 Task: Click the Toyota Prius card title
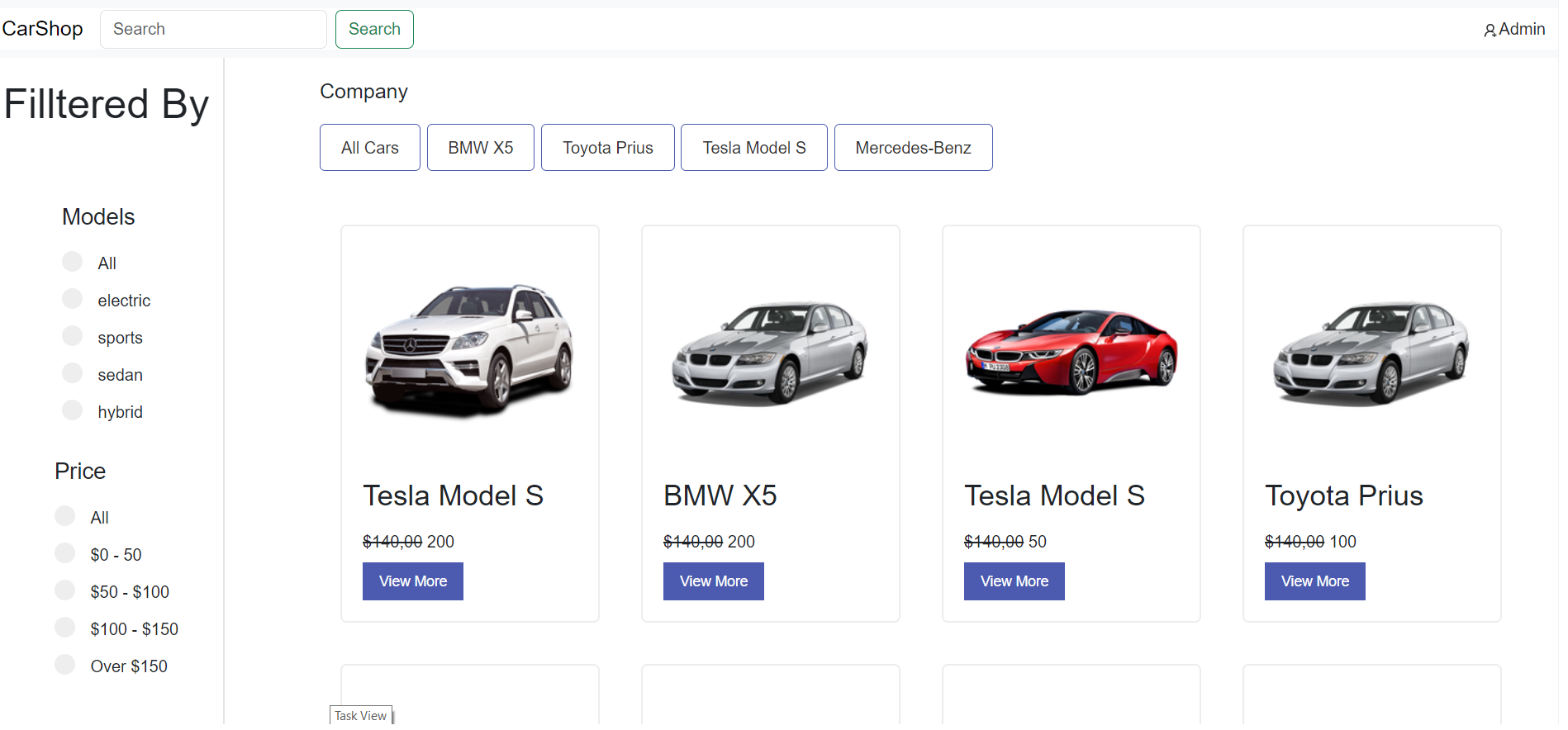point(1344,495)
